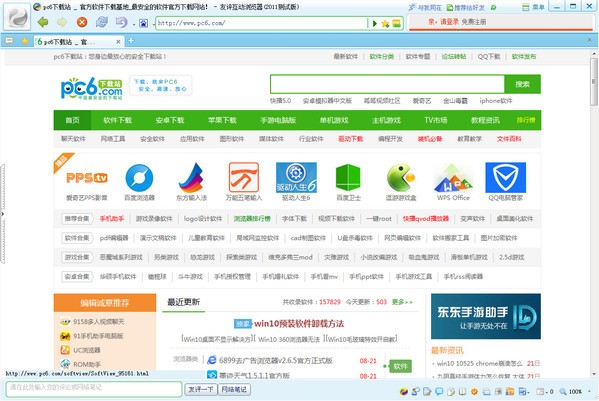This screenshot has width=599, height=401.
Task: Click the red 手机助手 link
Action: click(112, 218)
